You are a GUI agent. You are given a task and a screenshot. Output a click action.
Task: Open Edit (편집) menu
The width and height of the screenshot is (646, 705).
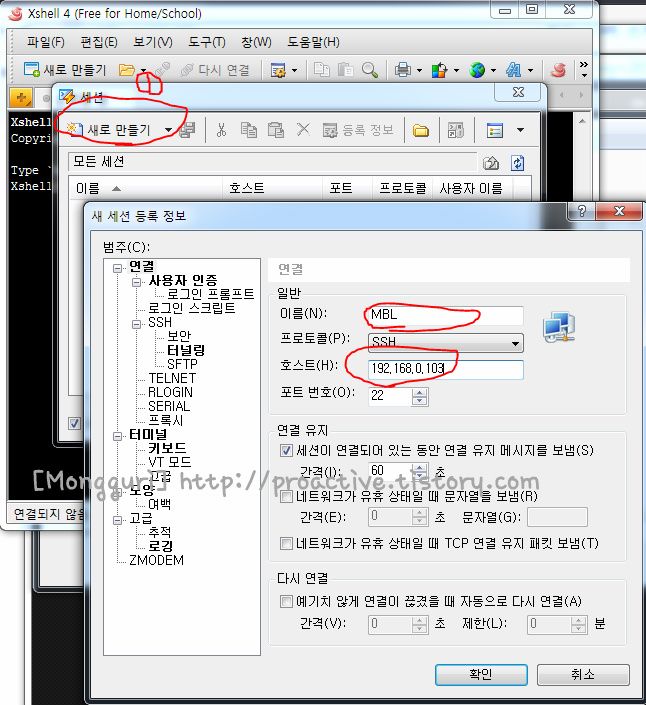pyautogui.click(x=98, y=42)
